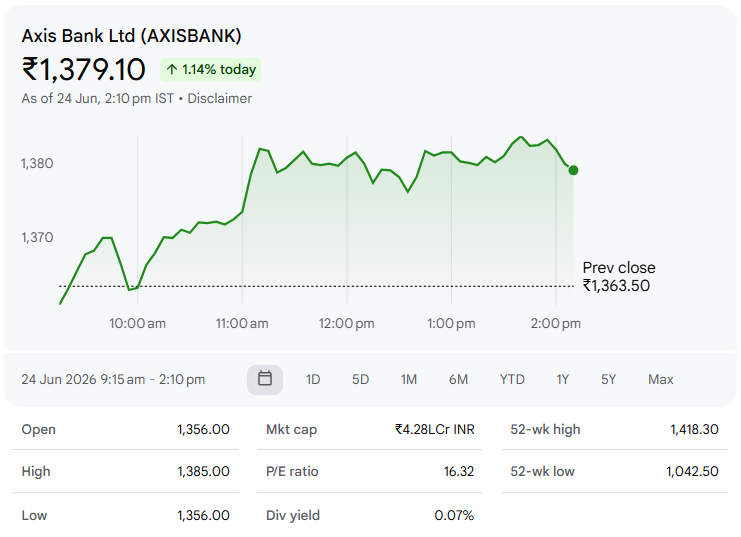Click the Axis Bank Ltd (AXISBANK) title
741x537 pixels.
(x=131, y=36)
